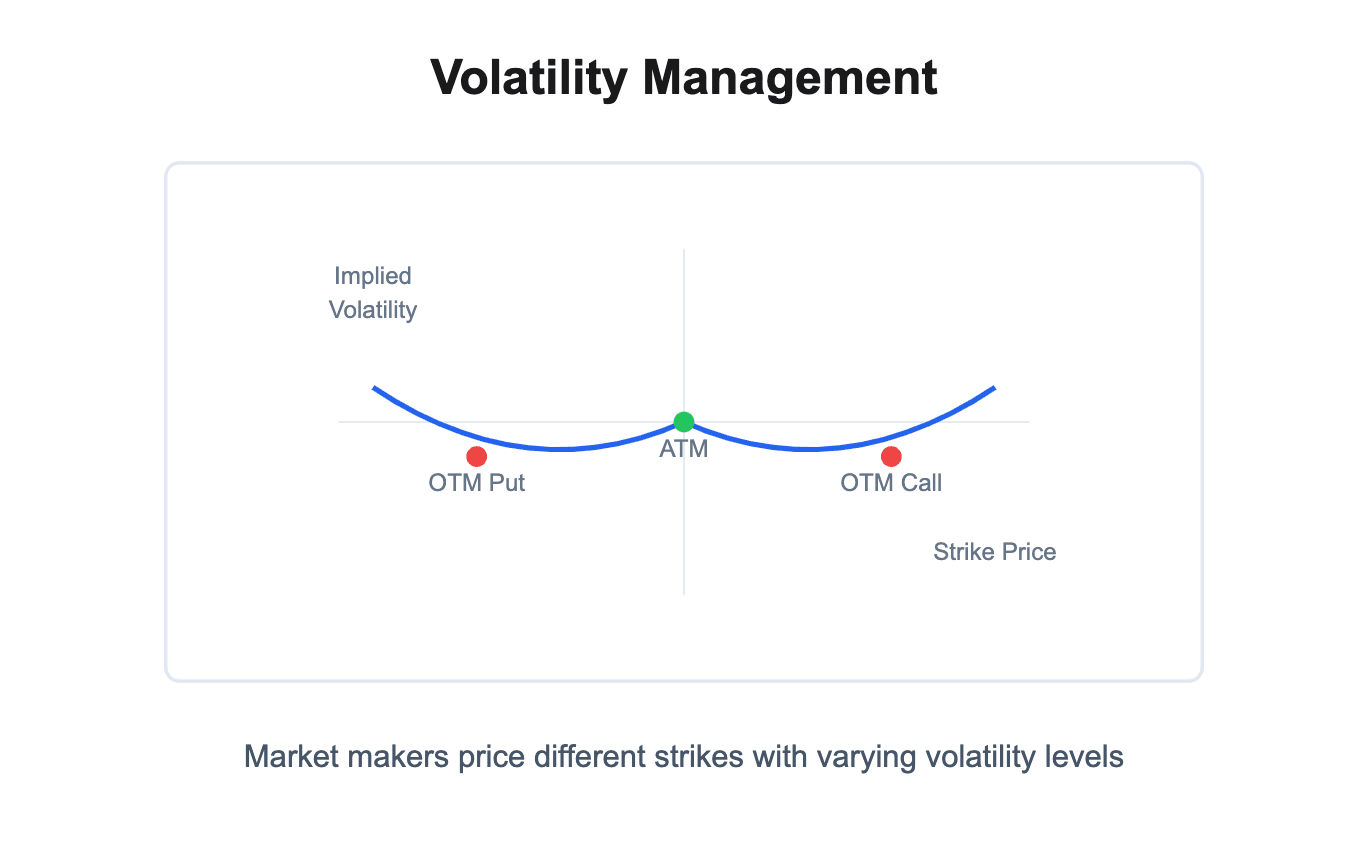Viewport: 1364px width, 844px height.
Task: Click the word "Implied" on the chart
Action: (373, 276)
